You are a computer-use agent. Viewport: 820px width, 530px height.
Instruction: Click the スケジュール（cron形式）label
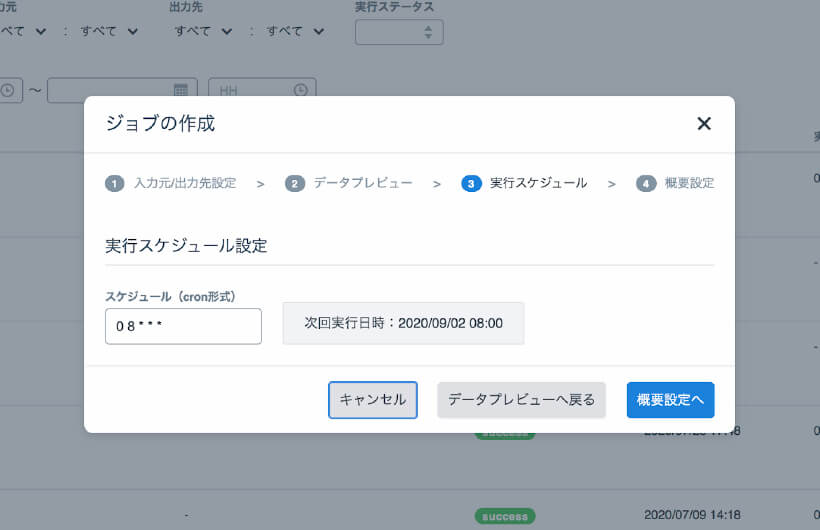[170, 297]
